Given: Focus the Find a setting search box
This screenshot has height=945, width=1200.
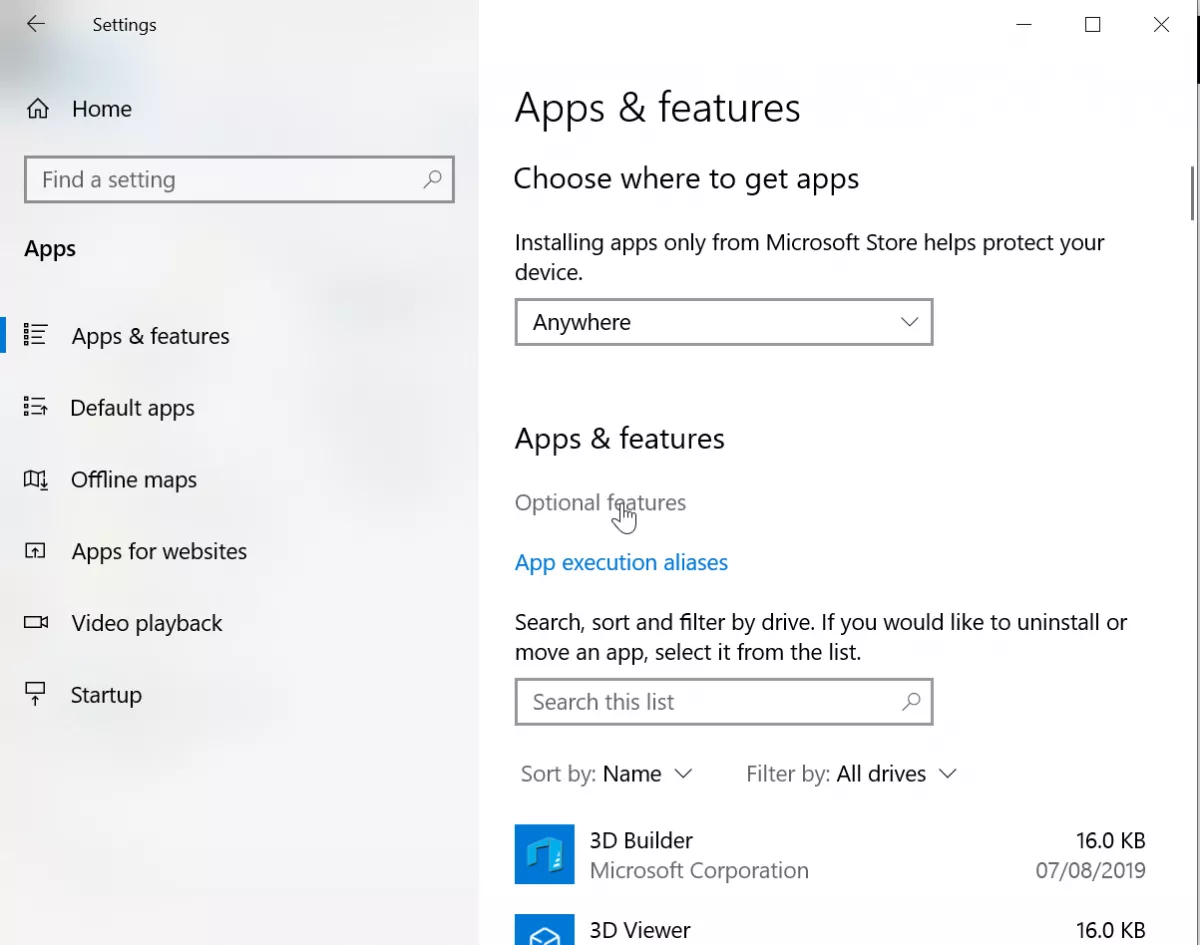Looking at the screenshot, I should point(239,180).
